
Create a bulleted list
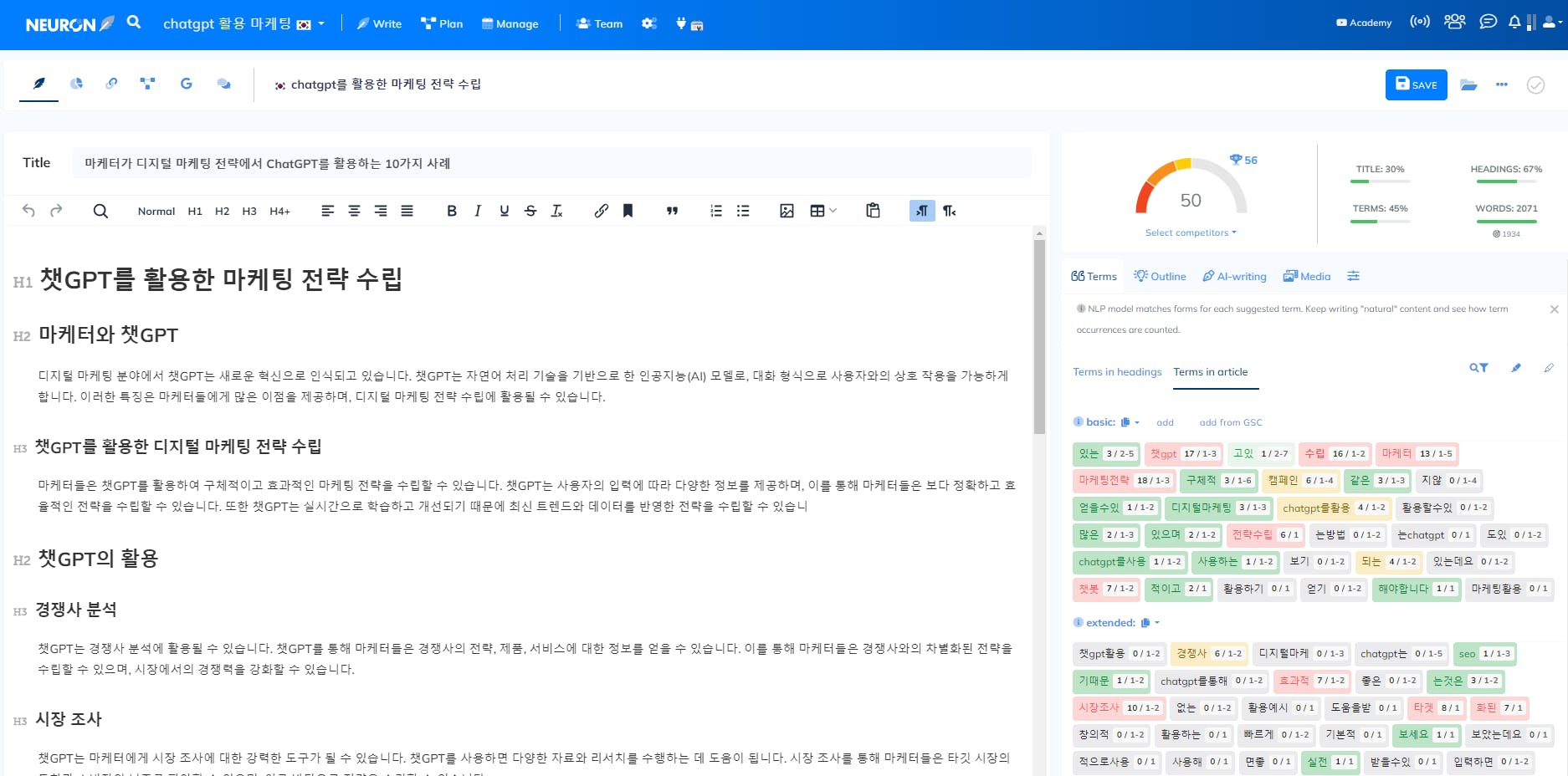(743, 211)
